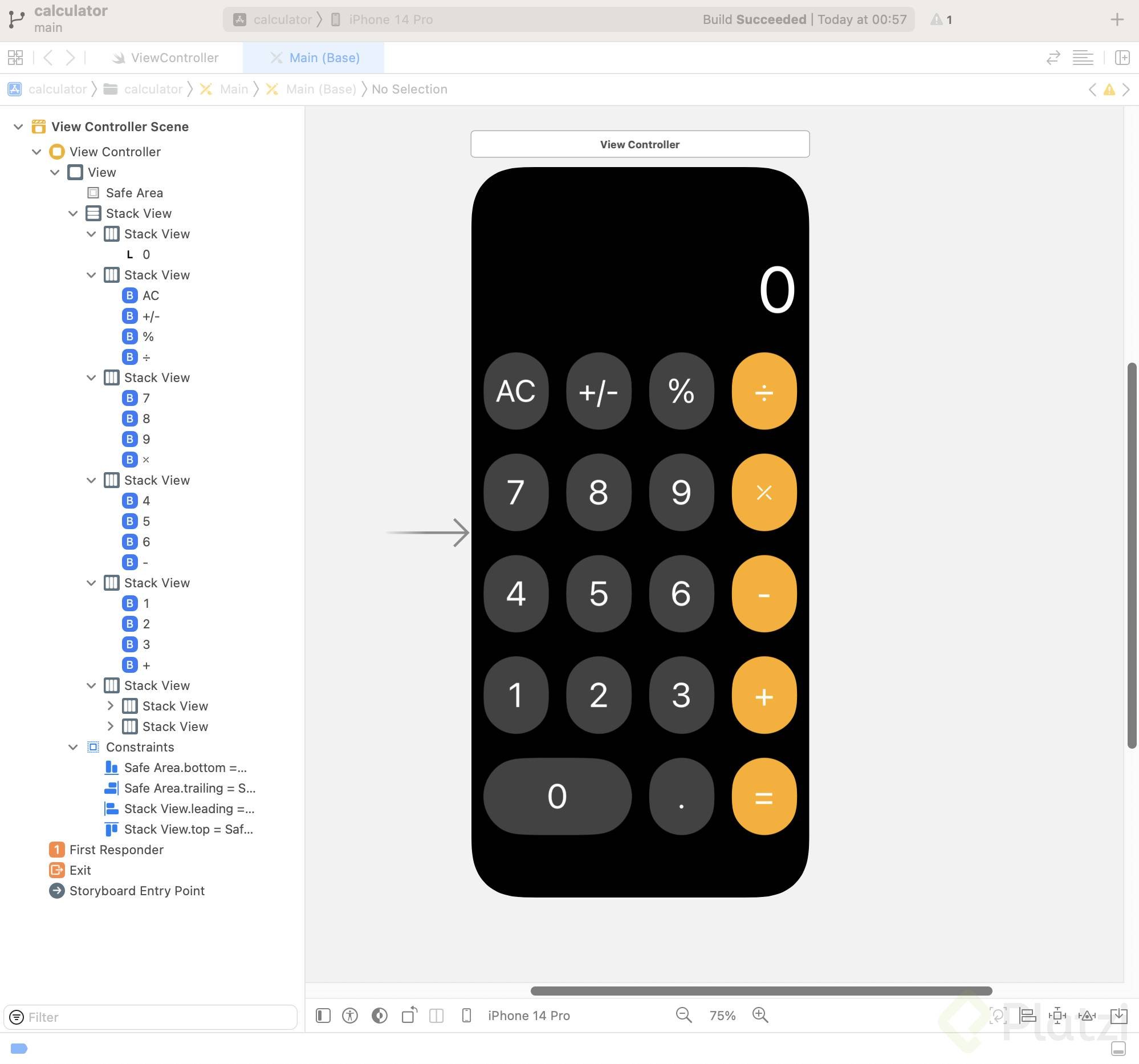This screenshot has width=1139, height=1064.
Task: Jump to previous issue arrow in jump bar
Action: [1093, 90]
